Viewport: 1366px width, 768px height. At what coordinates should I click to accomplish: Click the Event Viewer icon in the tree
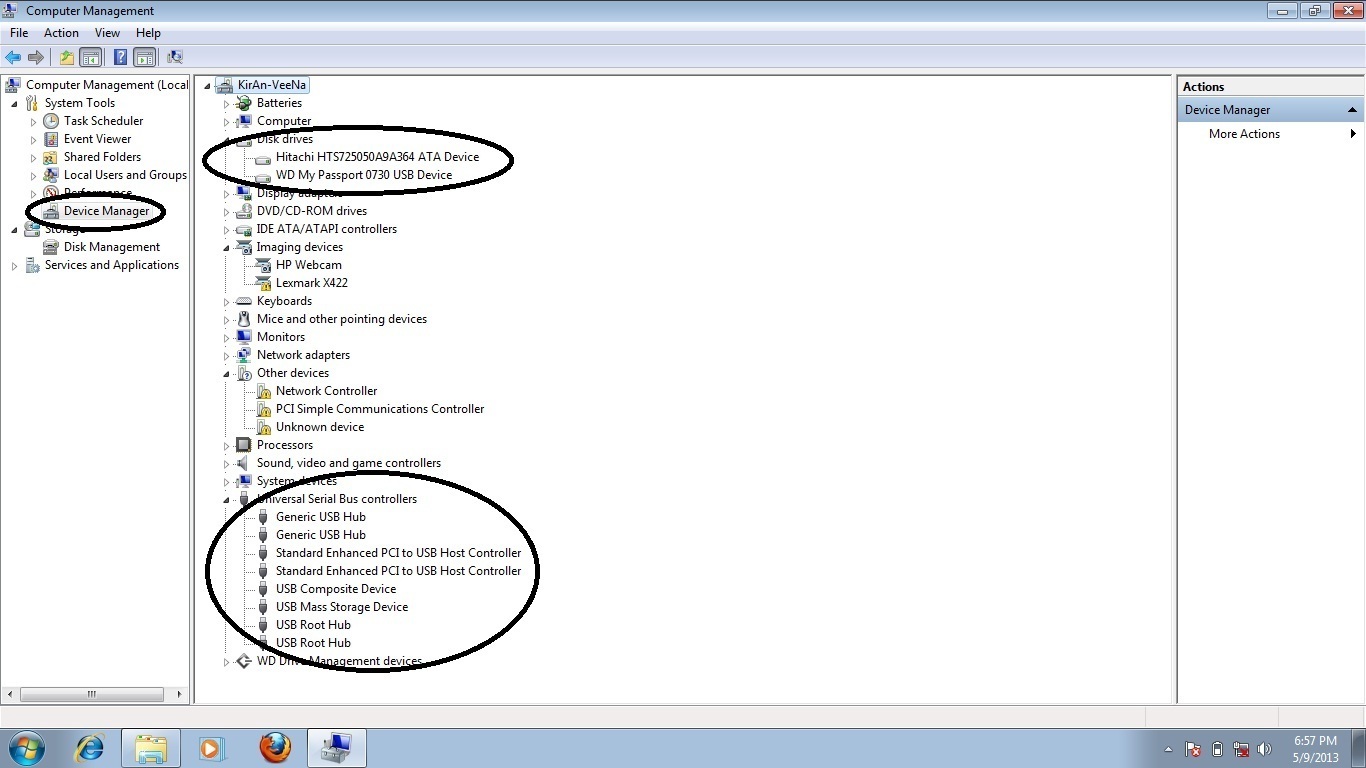click(51, 139)
